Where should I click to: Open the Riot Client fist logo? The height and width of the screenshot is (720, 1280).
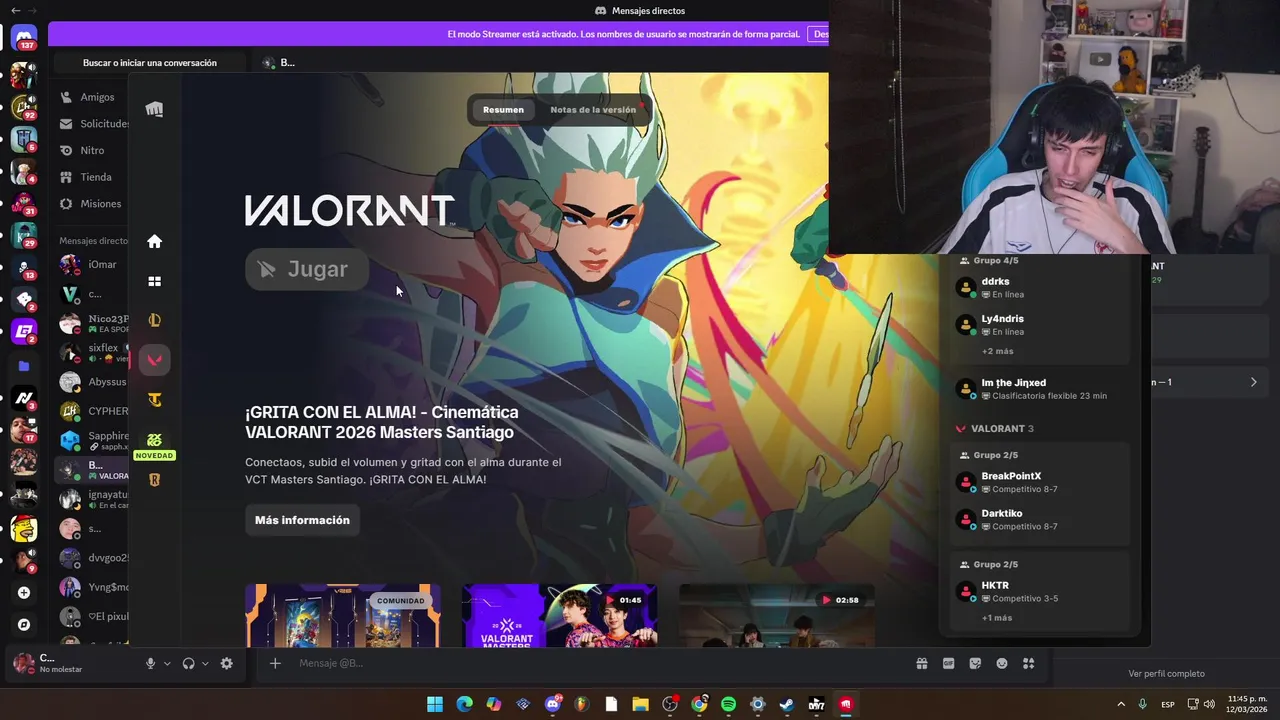coord(154,109)
